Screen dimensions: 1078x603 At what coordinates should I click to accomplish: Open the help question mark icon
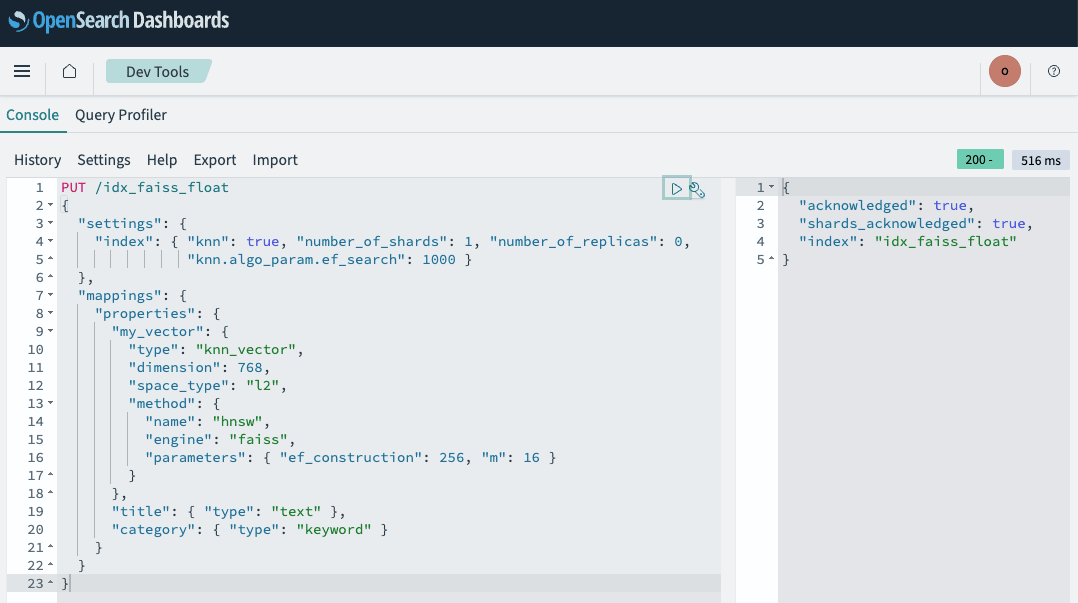pyautogui.click(x=1054, y=72)
